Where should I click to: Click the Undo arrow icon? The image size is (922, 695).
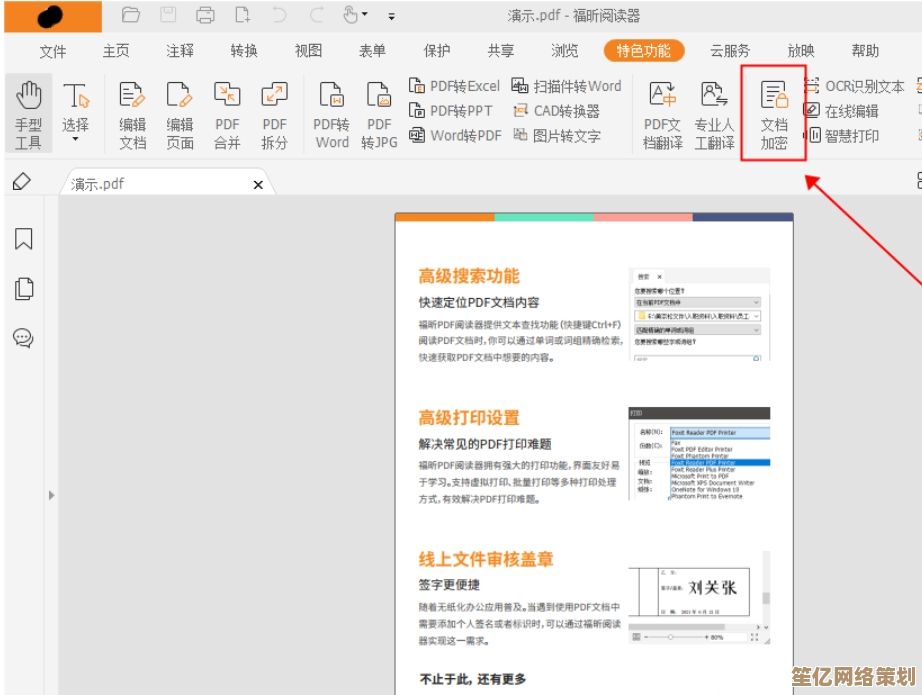click(279, 15)
